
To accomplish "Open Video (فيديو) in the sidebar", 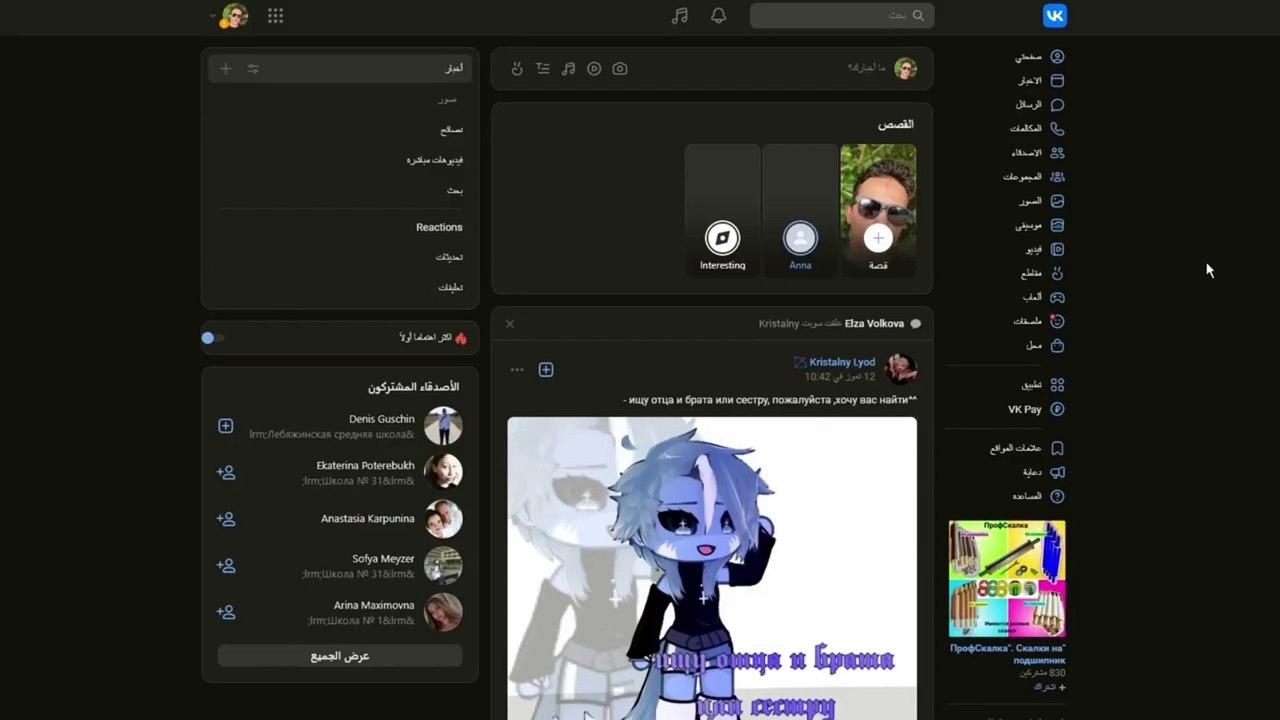I will pyautogui.click(x=1045, y=249).
